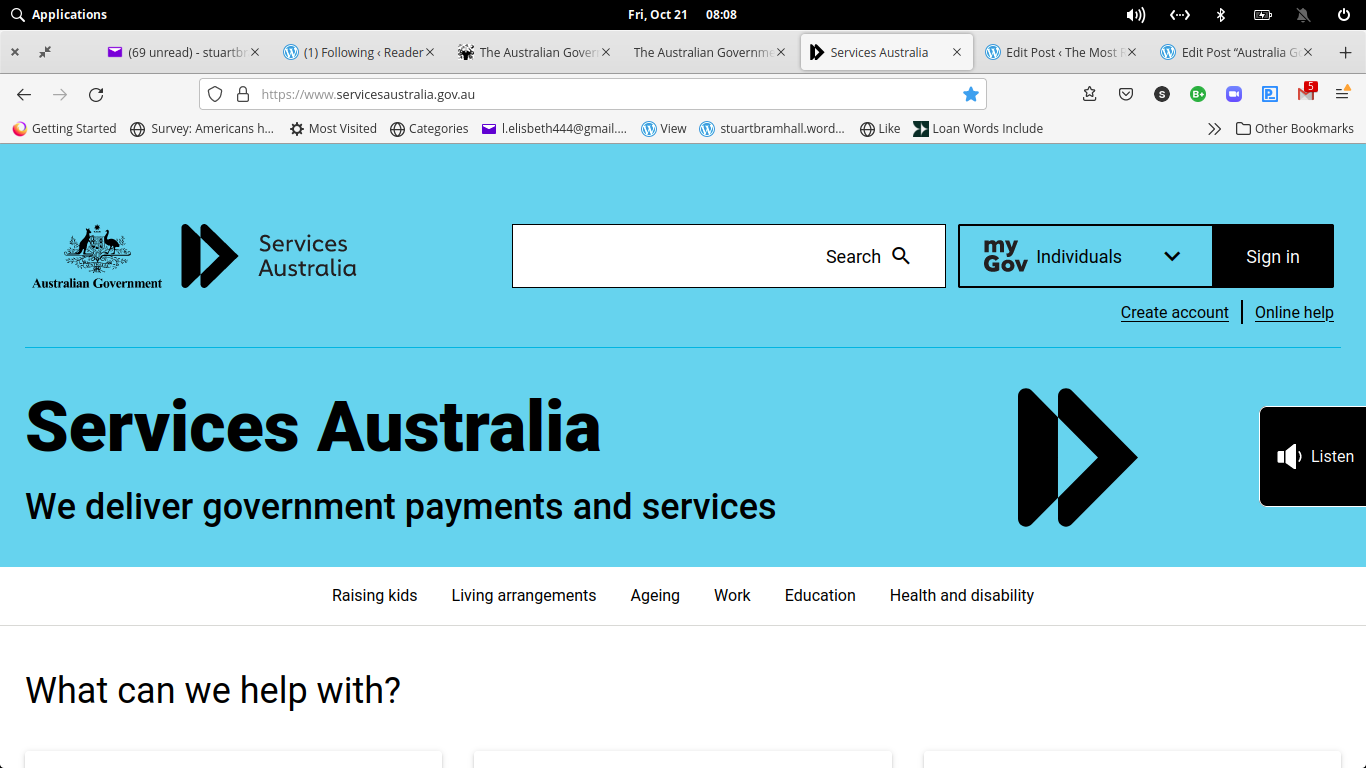Open a new browser tab

point(1345,52)
